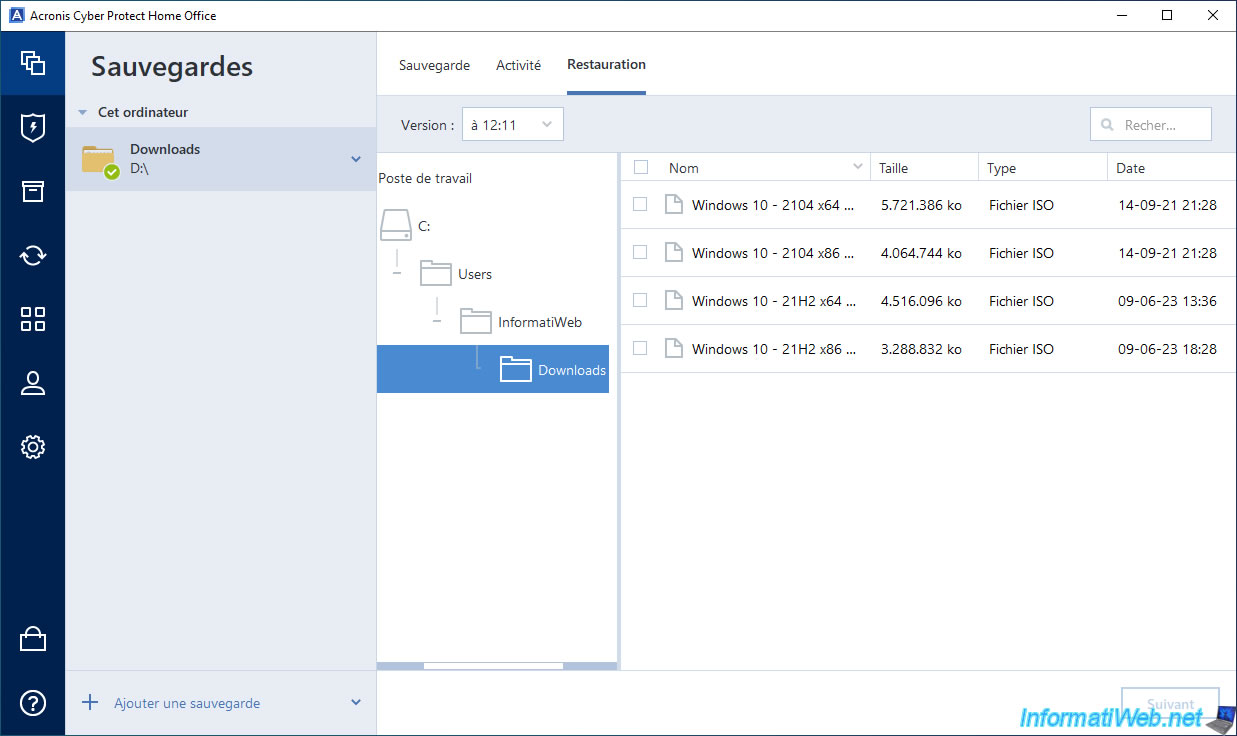Sort by the Taille column header

[x=924, y=168]
